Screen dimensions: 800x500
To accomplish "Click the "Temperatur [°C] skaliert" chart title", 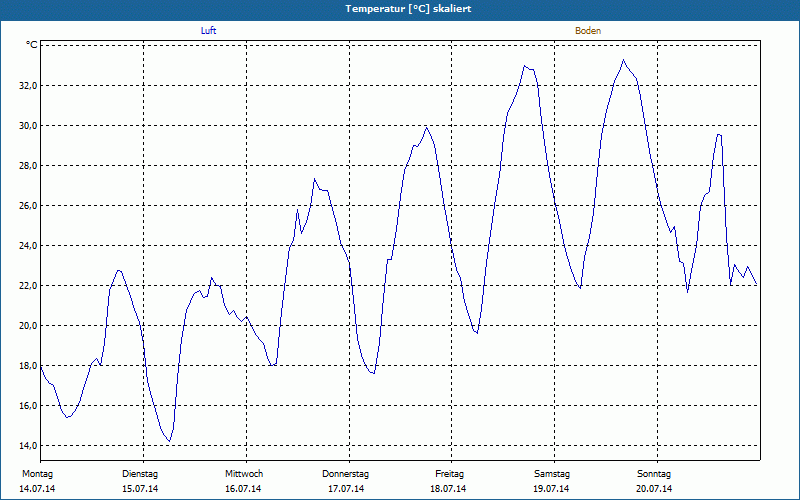I will [408, 9].
